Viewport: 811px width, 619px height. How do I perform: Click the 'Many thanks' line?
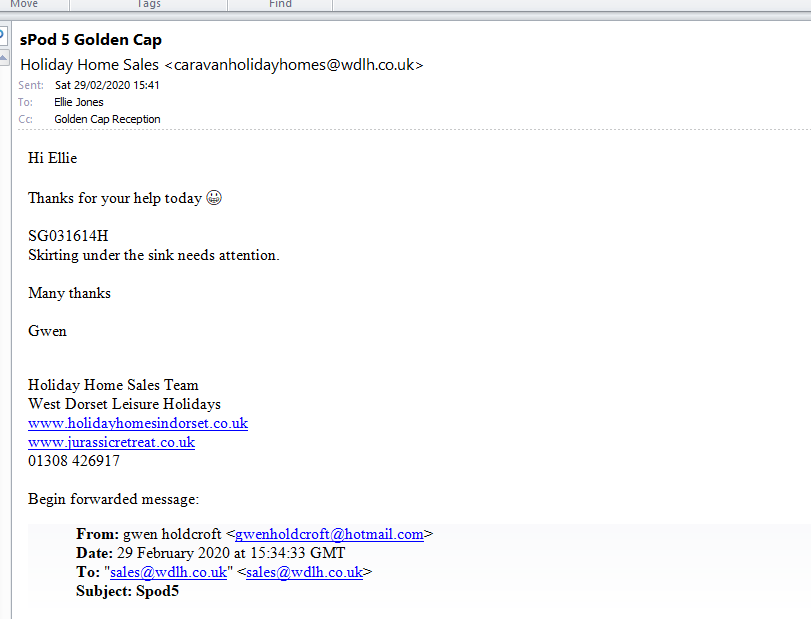69,293
